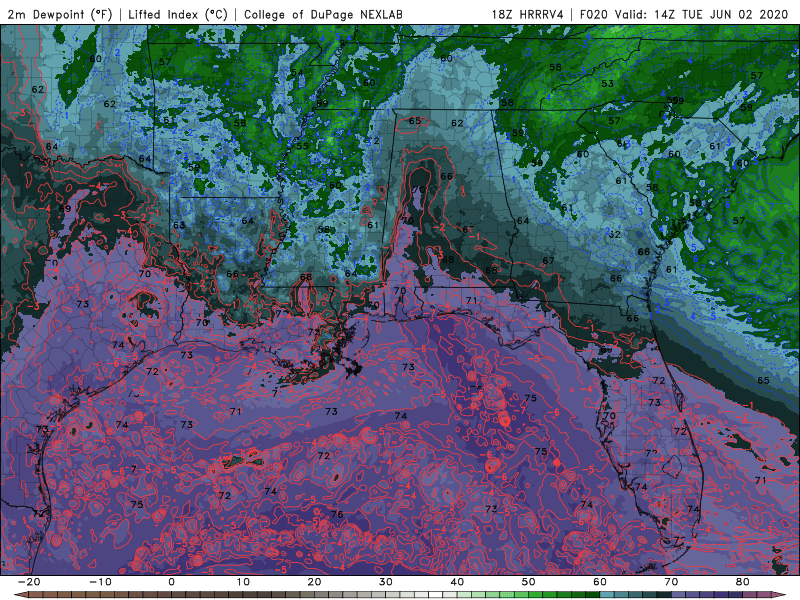Click 'F020 Valid: 14Z TUE JUN 02 2020' text

click(x=684, y=14)
